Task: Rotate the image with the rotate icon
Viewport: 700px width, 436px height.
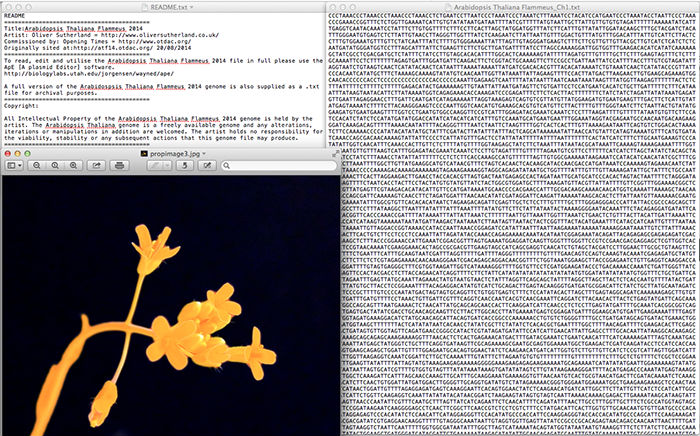Action: tap(186, 164)
